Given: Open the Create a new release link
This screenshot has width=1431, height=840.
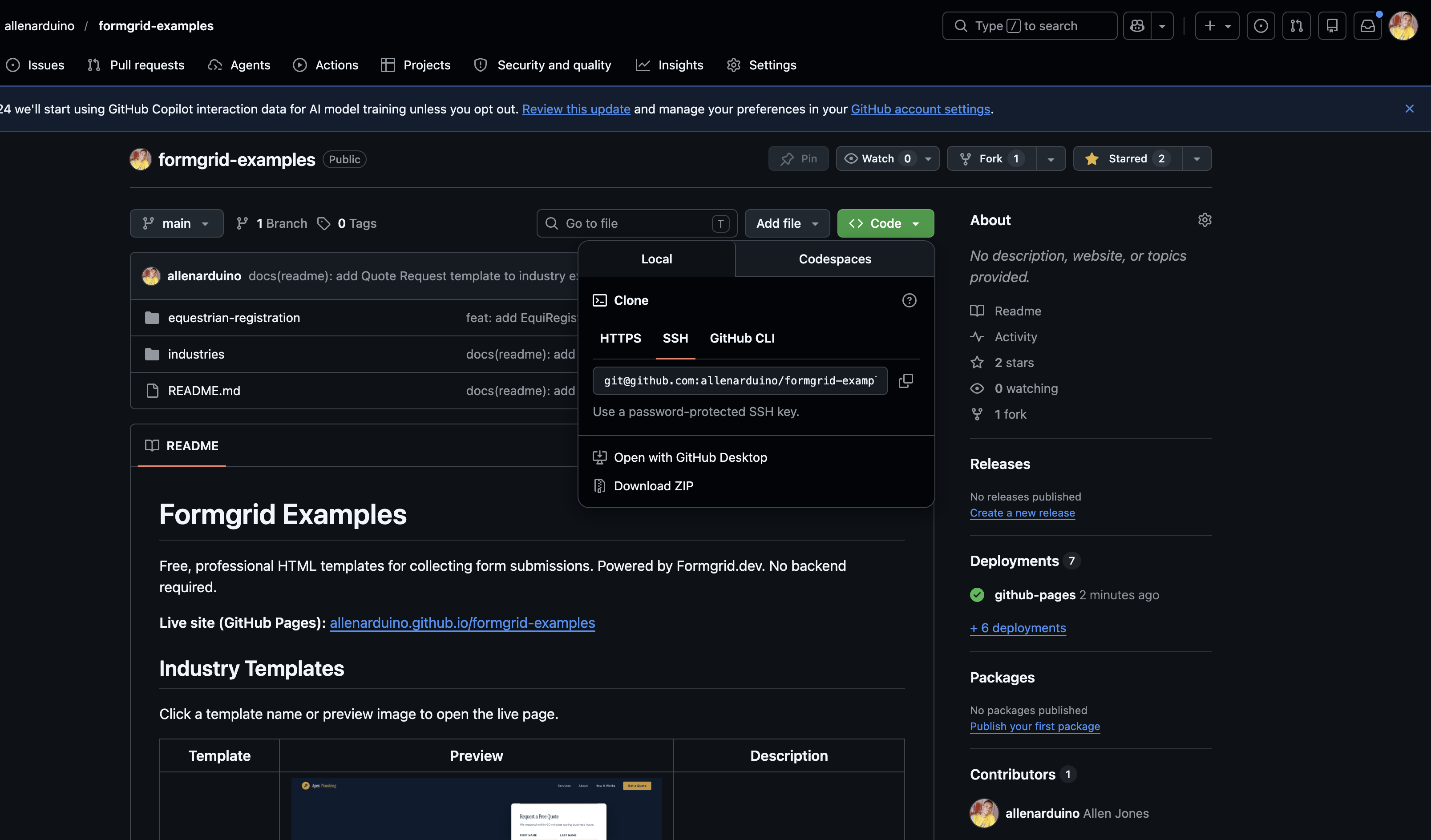Looking at the screenshot, I should tap(1022, 513).
